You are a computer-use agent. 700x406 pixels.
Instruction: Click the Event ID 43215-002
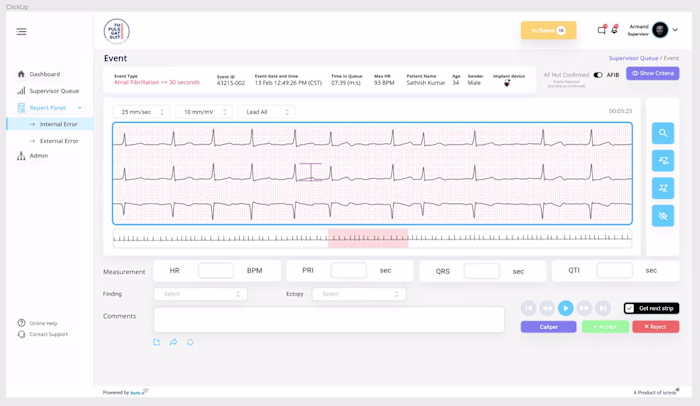tap(231, 83)
